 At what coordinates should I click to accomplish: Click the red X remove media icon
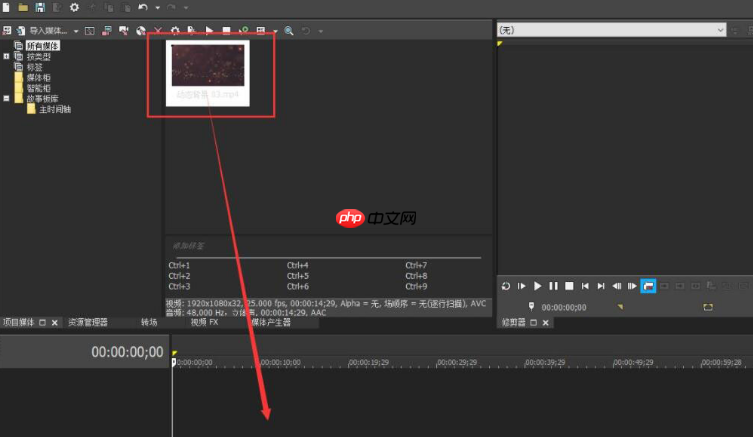(157, 31)
